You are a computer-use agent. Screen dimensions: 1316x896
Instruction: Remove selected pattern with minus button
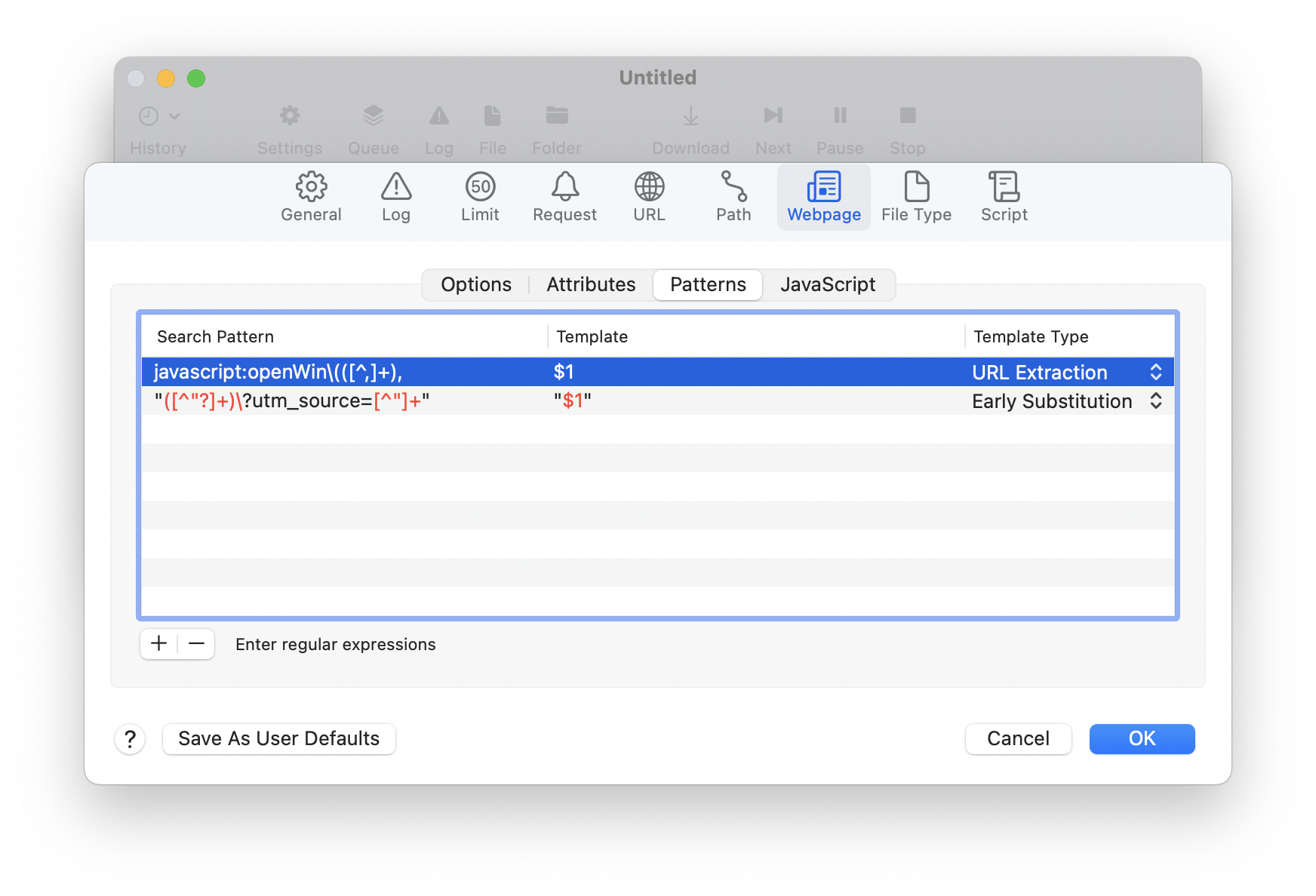(x=196, y=644)
